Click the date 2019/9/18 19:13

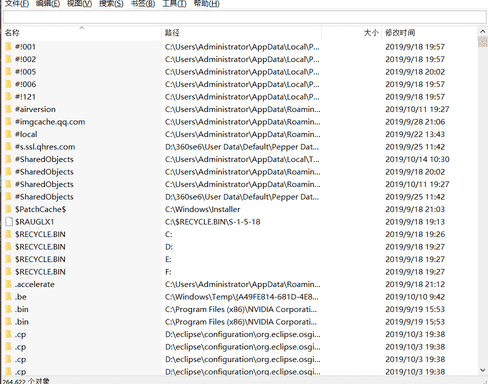tap(415, 222)
